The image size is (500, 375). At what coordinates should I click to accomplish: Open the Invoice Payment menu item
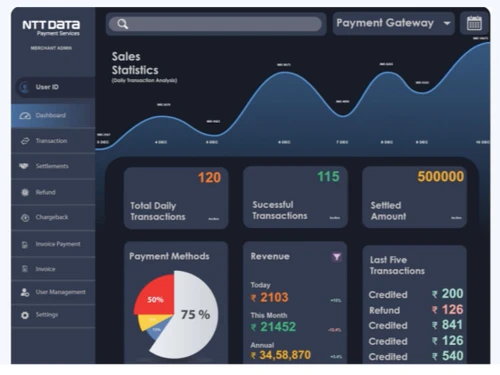(53, 244)
